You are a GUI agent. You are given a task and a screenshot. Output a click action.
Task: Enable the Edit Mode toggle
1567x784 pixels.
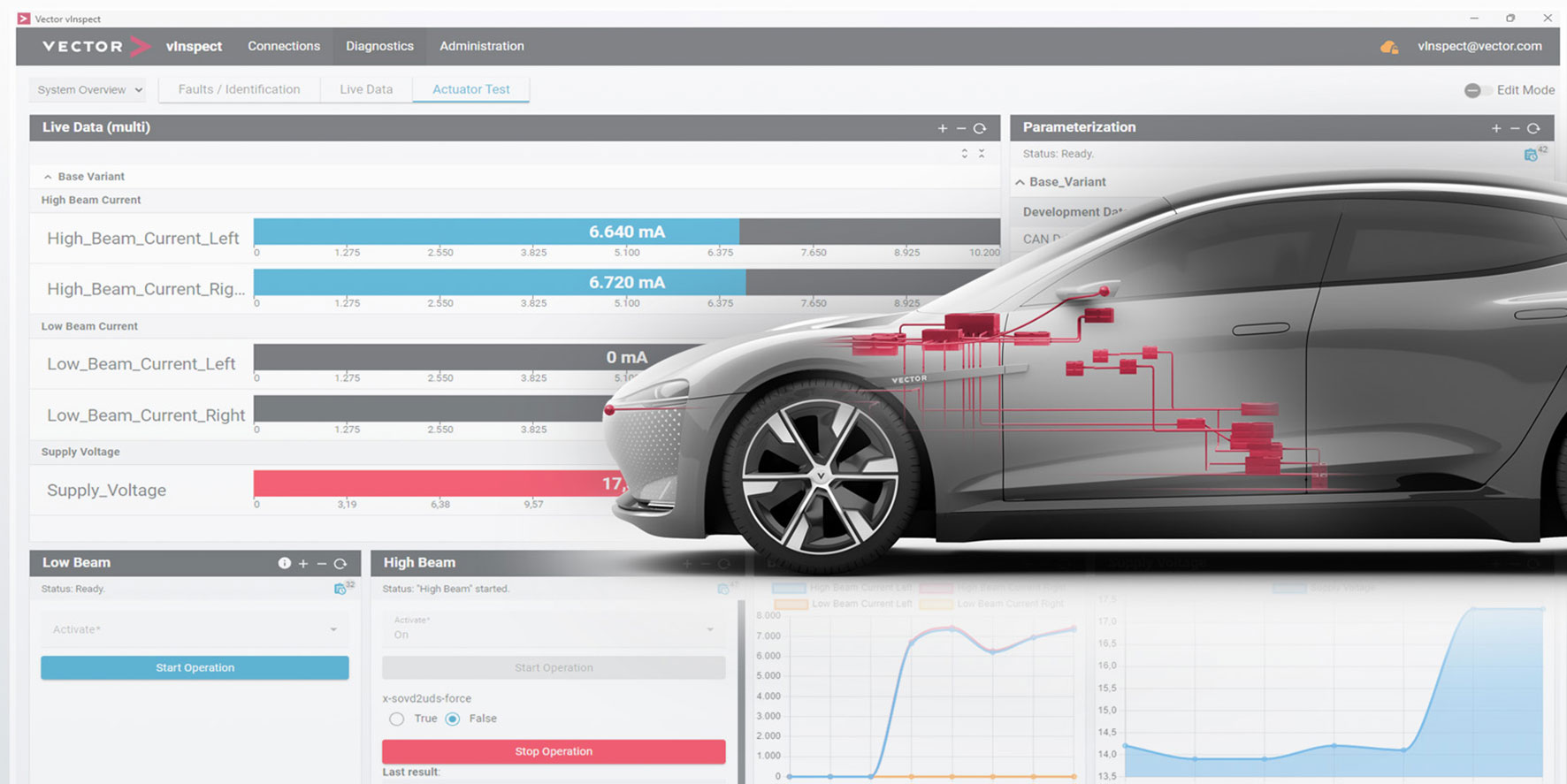1477,90
